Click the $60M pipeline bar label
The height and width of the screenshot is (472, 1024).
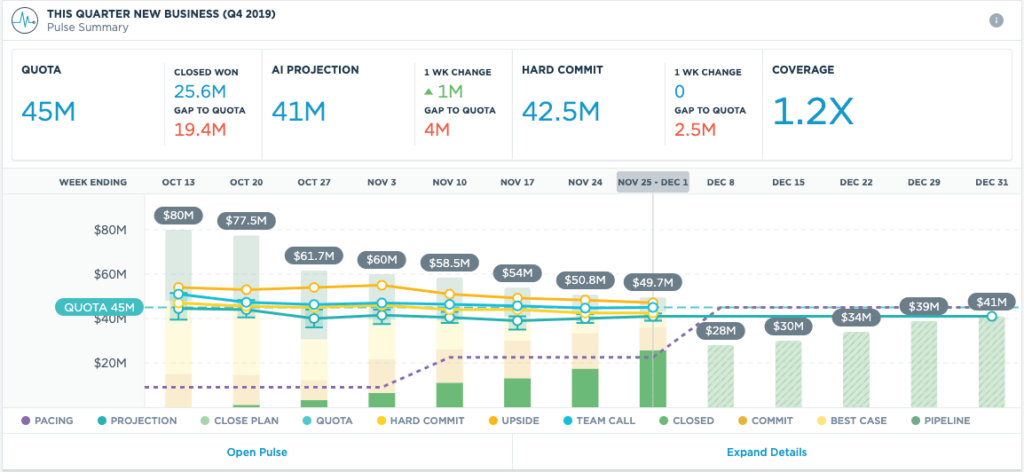pyautogui.click(x=381, y=259)
